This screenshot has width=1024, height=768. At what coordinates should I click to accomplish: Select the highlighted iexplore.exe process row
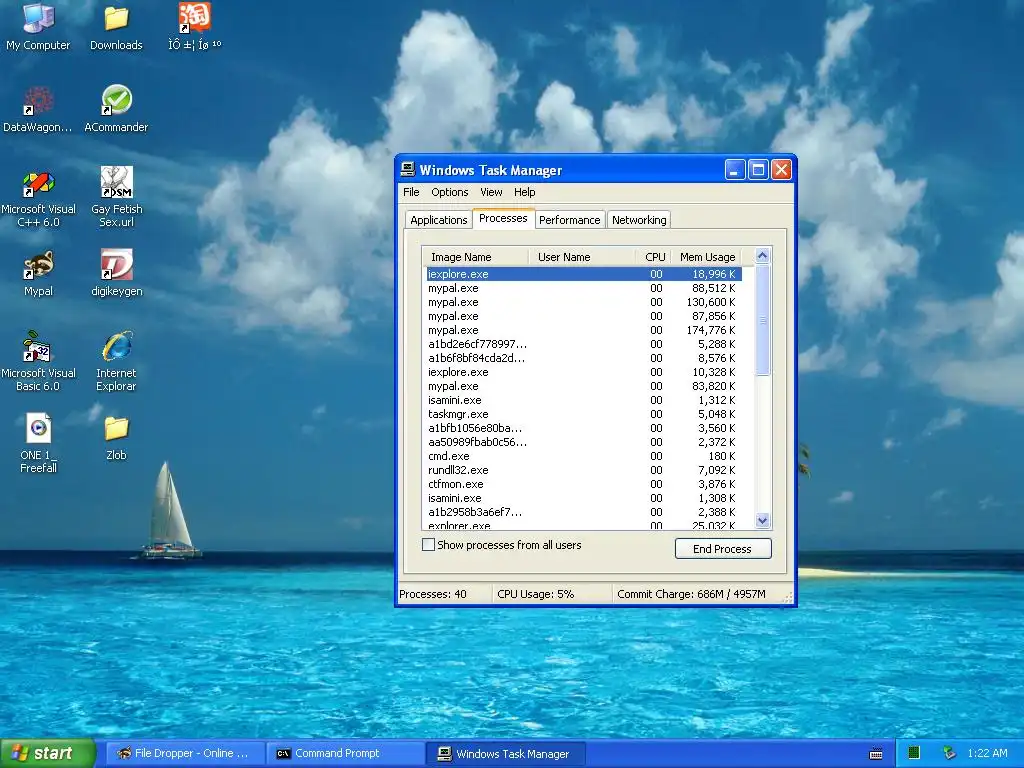coord(584,274)
